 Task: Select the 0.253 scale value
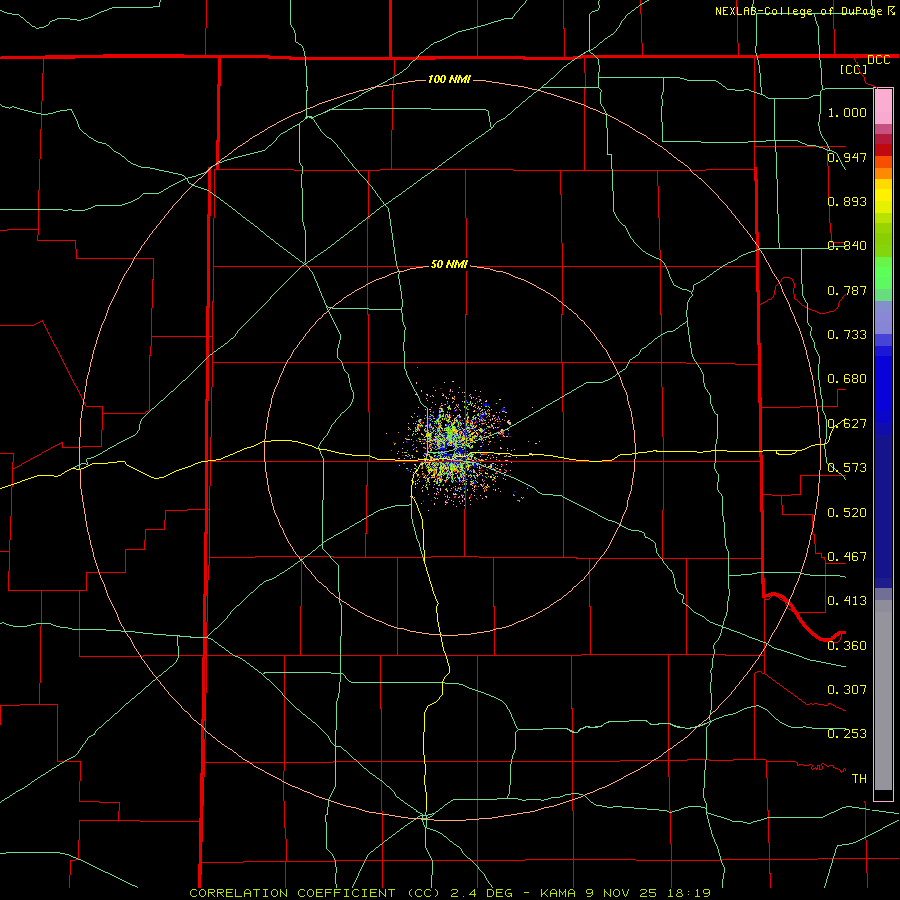[x=847, y=734]
